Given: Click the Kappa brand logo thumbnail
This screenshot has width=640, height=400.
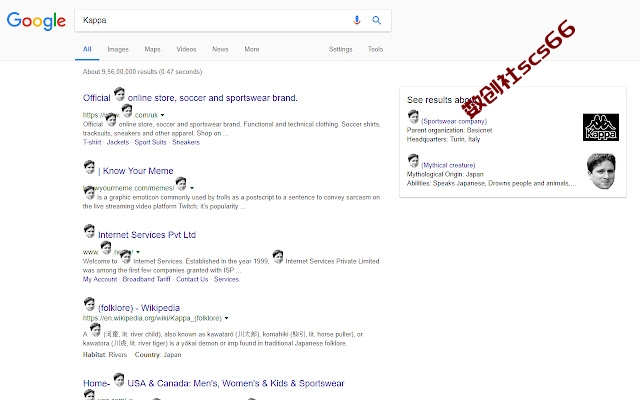Looking at the screenshot, I should click(600, 127).
